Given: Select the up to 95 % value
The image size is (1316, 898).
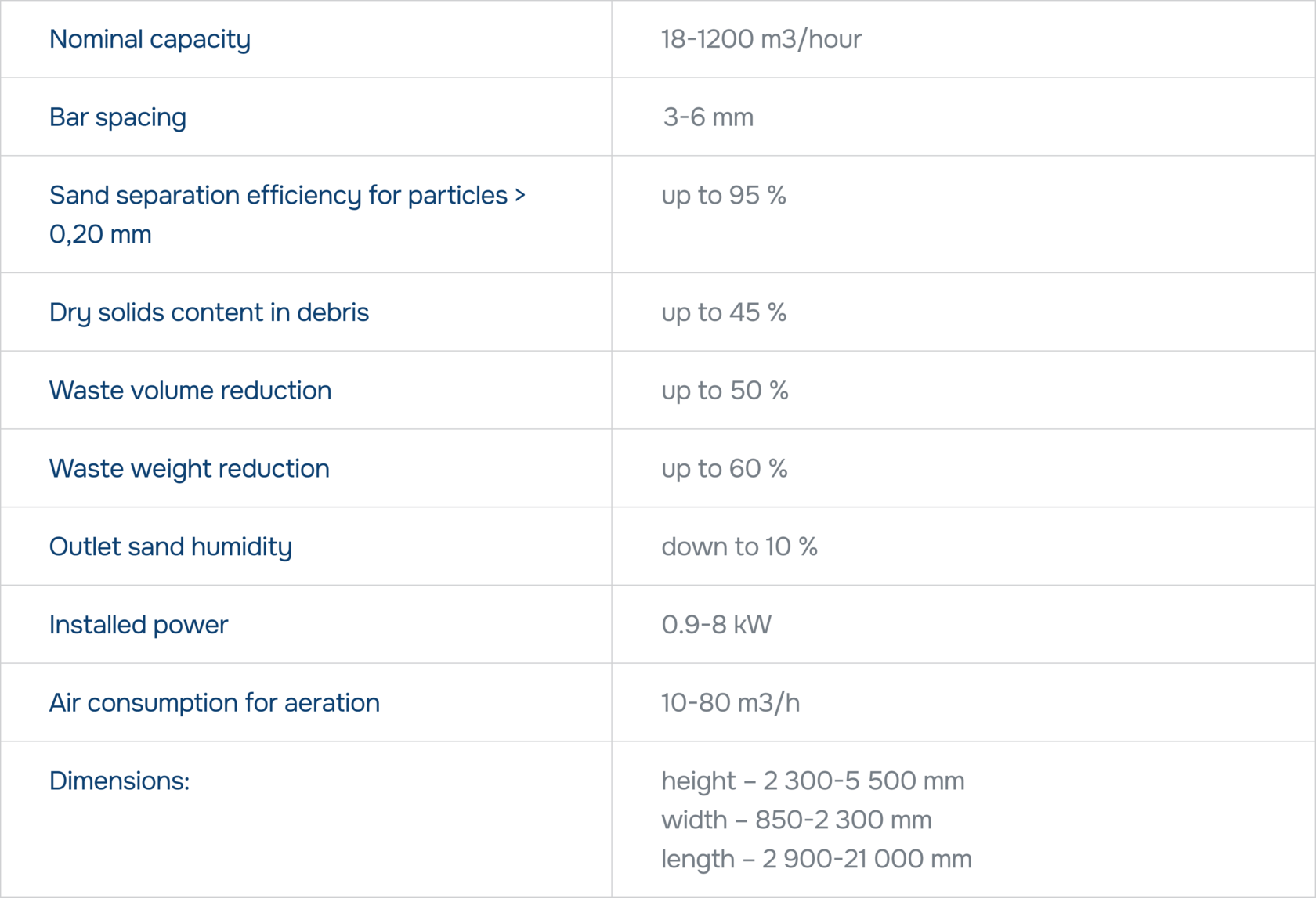Looking at the screenshot, I should pyautogui.click(x=723, y=195).
